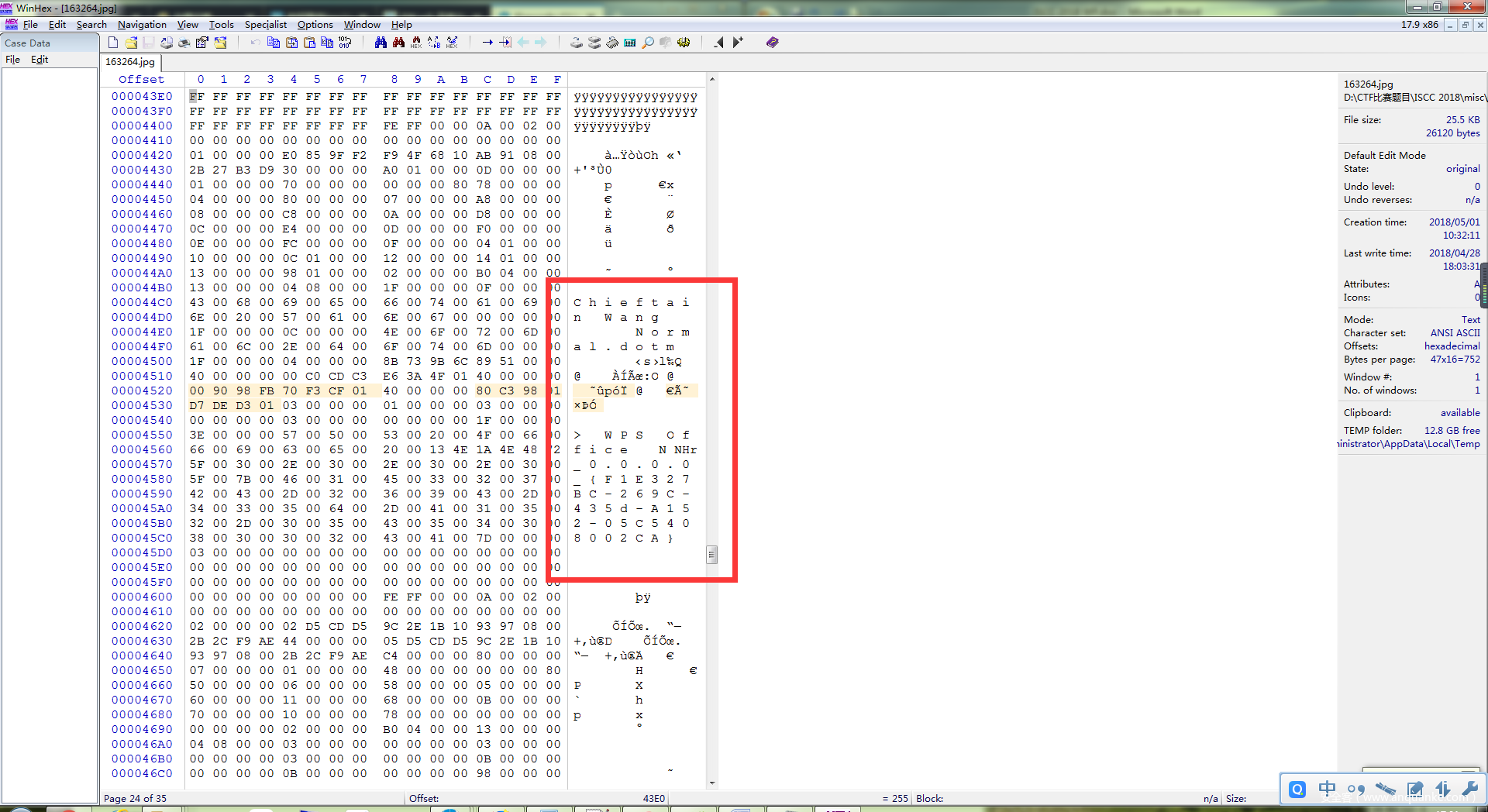Open the calculator tool icon
This screenshot has height=812, width=1488.
click(x=630, y=43)
